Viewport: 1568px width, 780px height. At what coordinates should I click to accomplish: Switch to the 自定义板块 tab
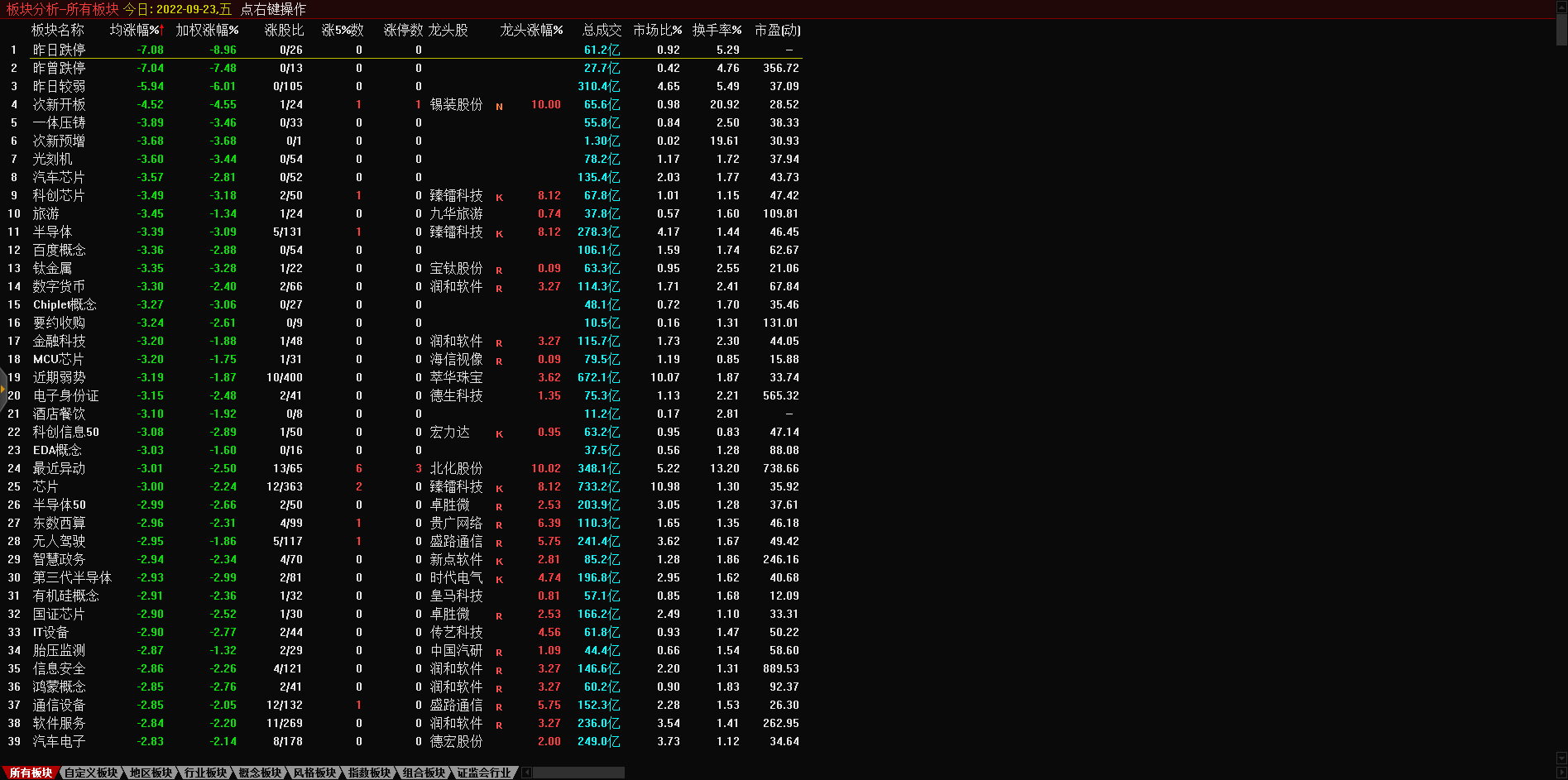91,773
